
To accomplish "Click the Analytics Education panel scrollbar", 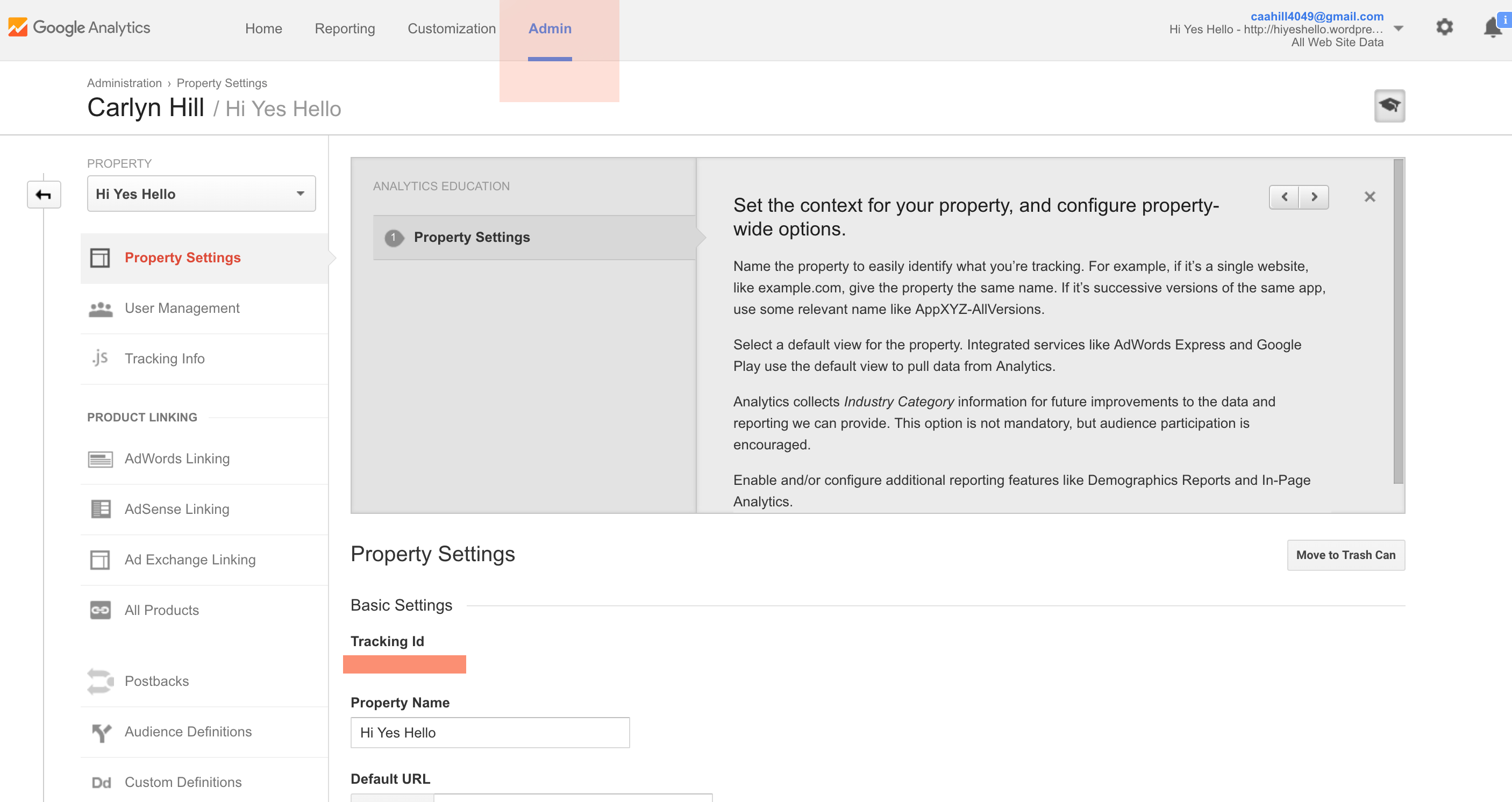I will click(1398, 321).
